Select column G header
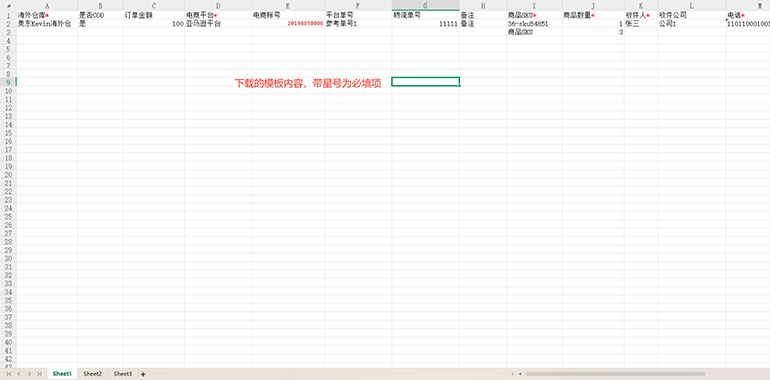Screen dimensions: 770x380 click(426, 6)
